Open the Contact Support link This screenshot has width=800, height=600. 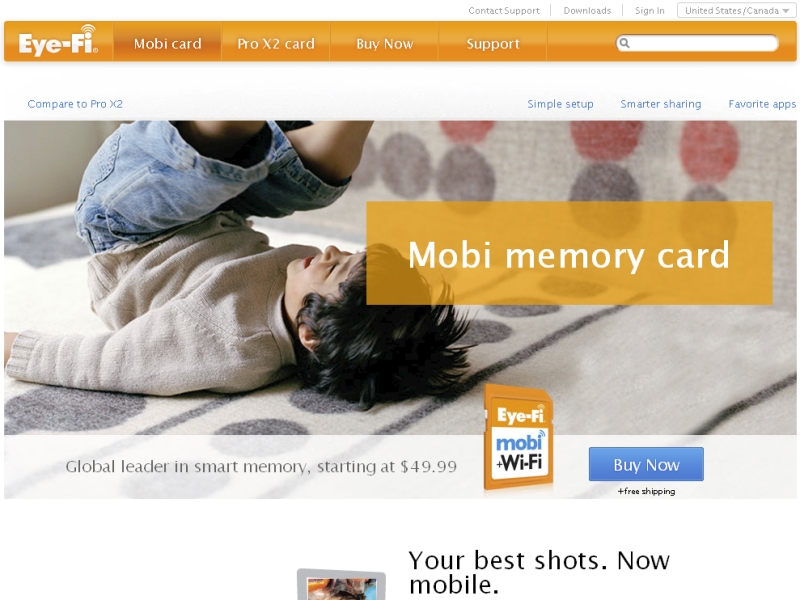[504, 11]
